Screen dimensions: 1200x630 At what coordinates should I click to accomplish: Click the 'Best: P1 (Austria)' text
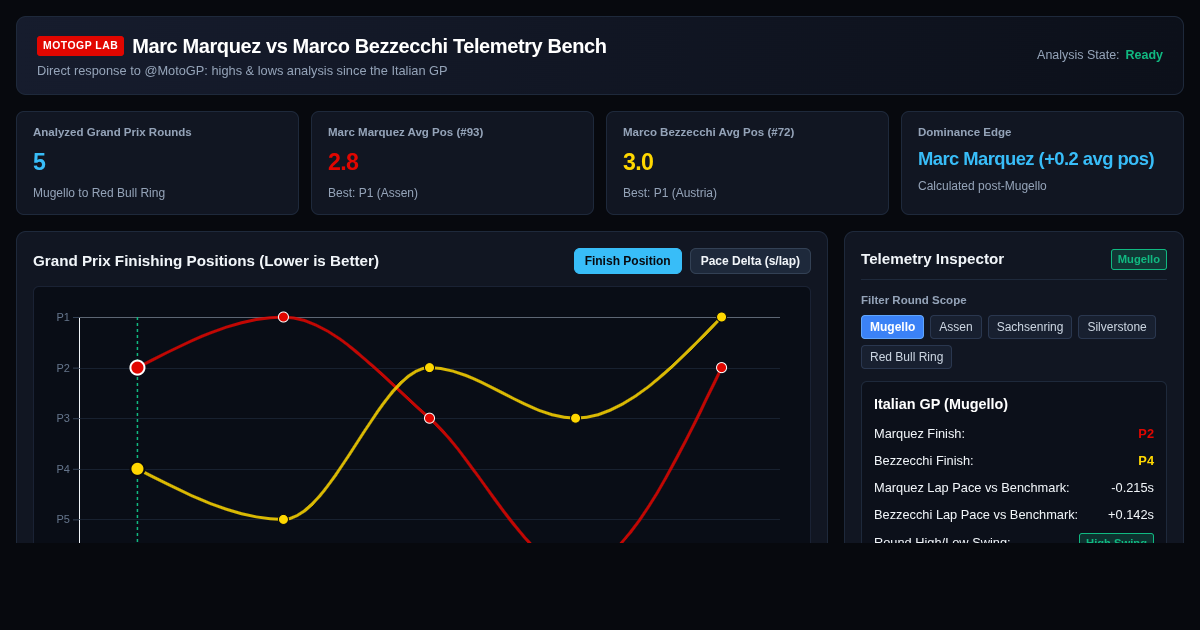pyautogui.click(x=670, y=193)
